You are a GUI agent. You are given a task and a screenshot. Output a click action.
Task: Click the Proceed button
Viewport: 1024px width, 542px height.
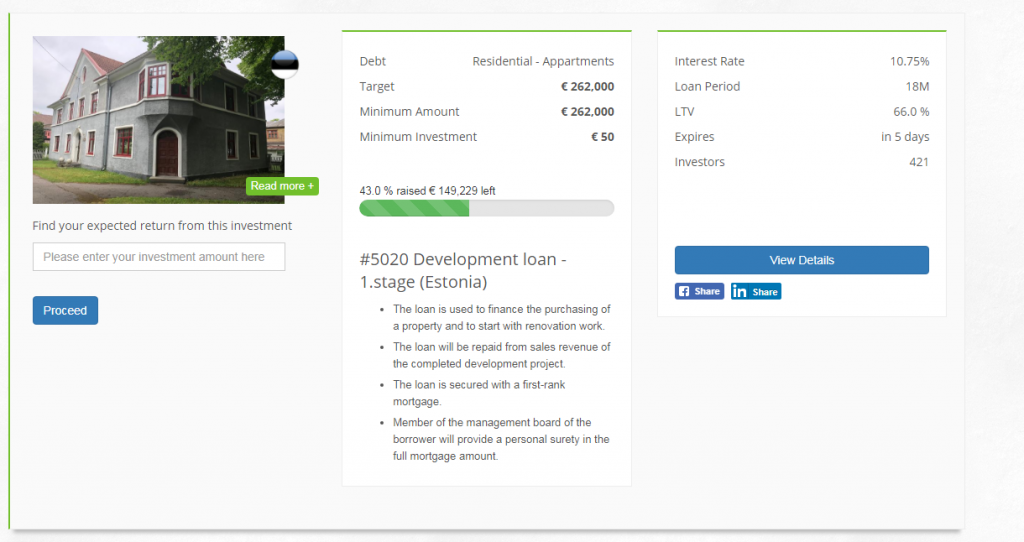65,310
